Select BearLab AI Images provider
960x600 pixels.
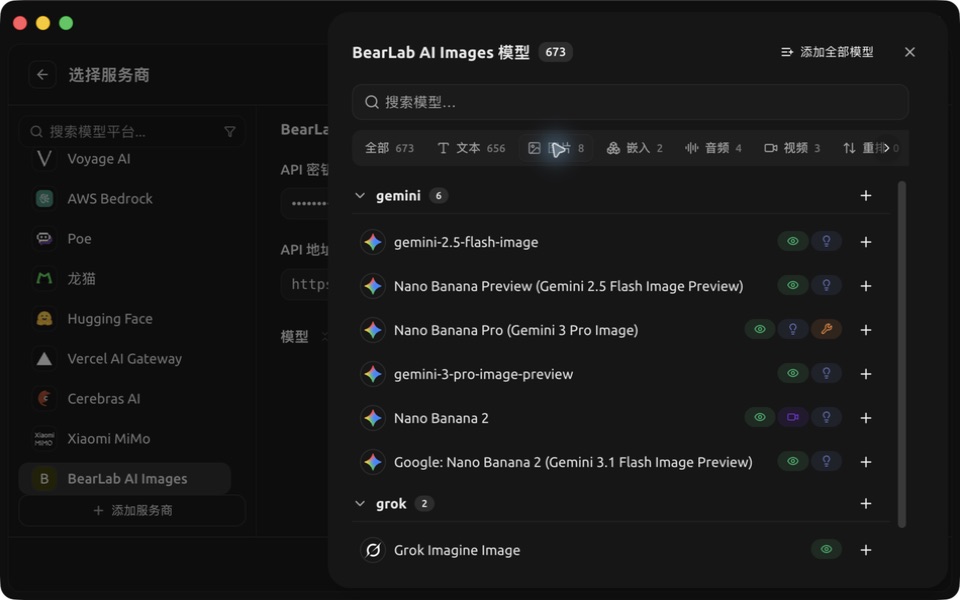[x=125, y=479]
